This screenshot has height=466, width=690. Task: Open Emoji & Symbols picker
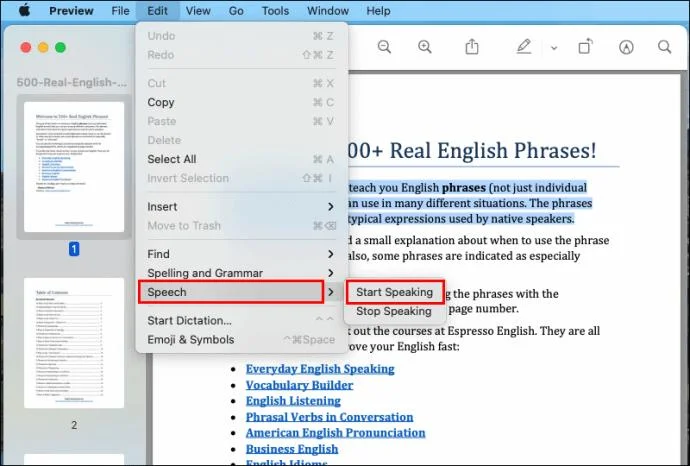pyautogui.click(x=241, y=339)
